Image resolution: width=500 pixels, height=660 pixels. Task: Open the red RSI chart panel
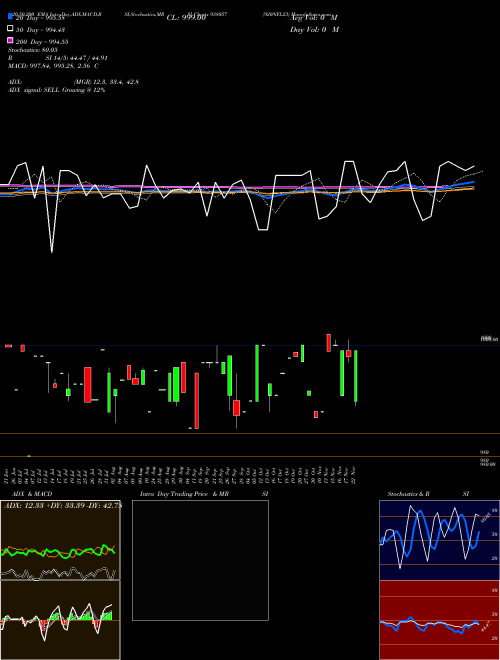[439, 620]
